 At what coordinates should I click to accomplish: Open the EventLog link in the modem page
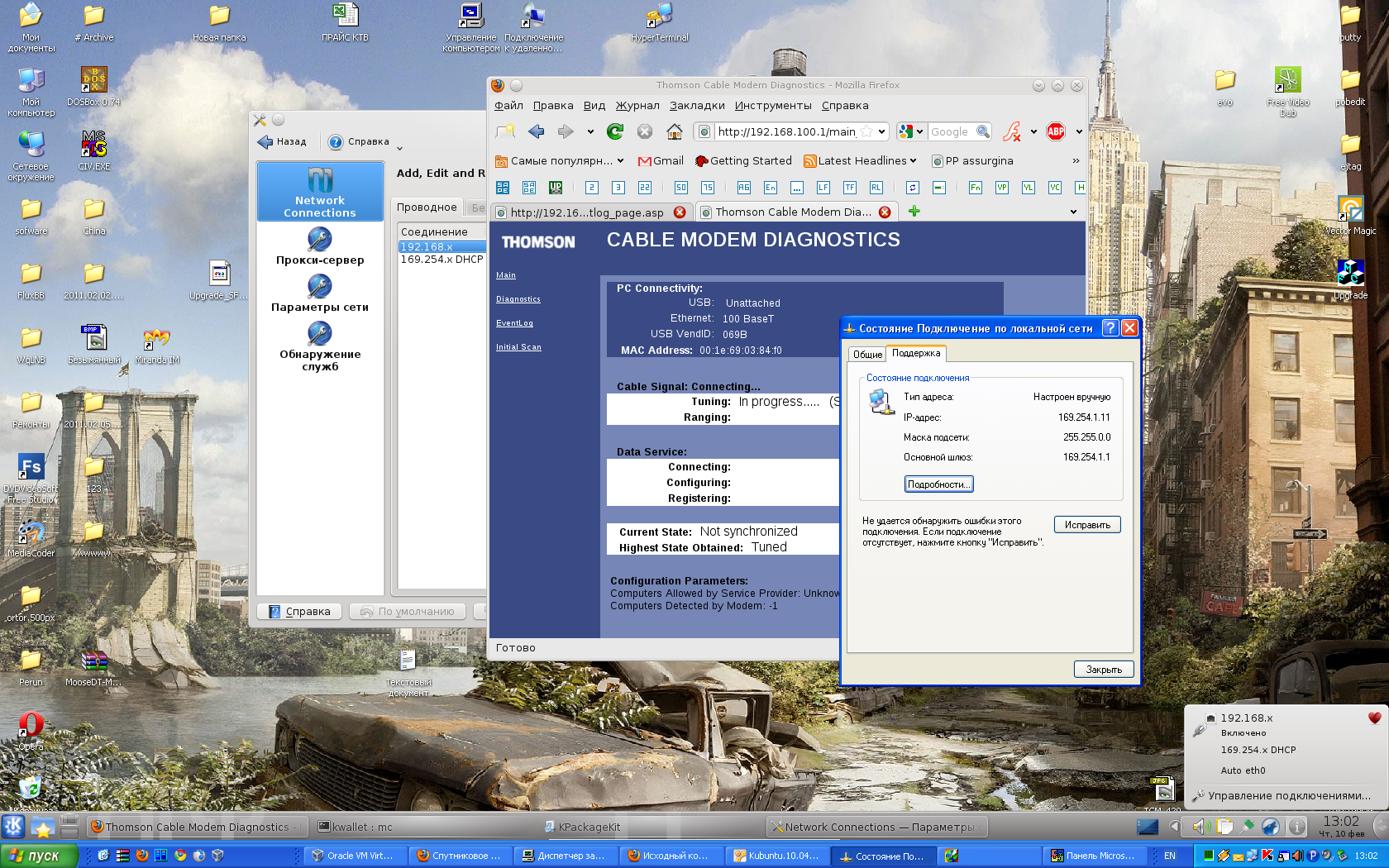514,323
